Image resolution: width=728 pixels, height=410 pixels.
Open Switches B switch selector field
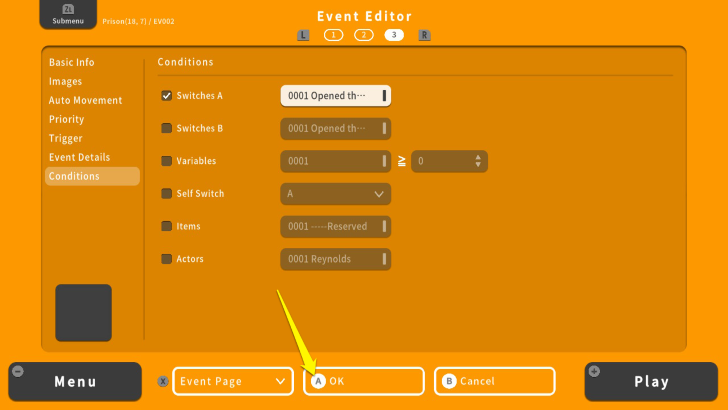click(336, 129)
